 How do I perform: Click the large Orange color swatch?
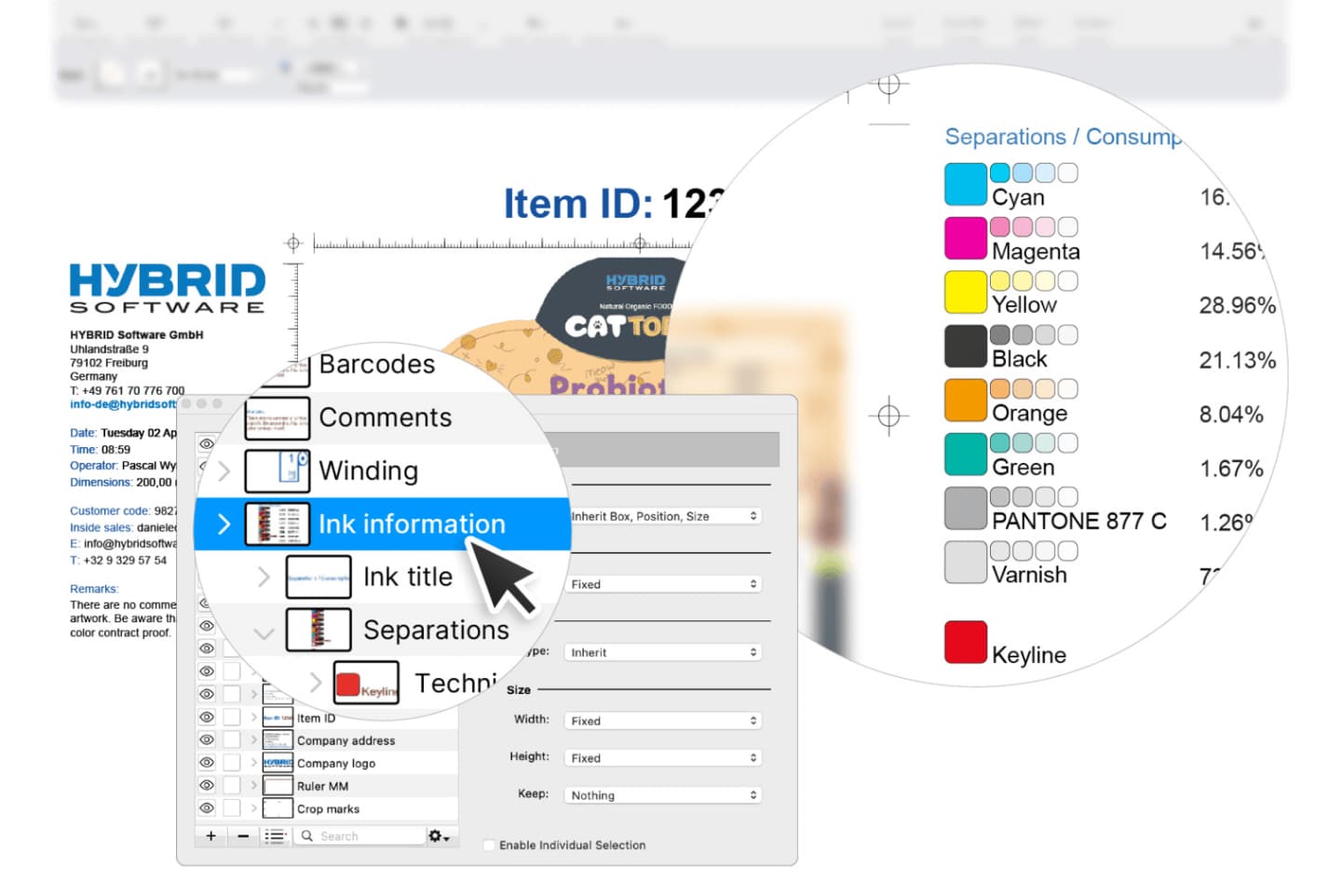[x=966, y=400]
